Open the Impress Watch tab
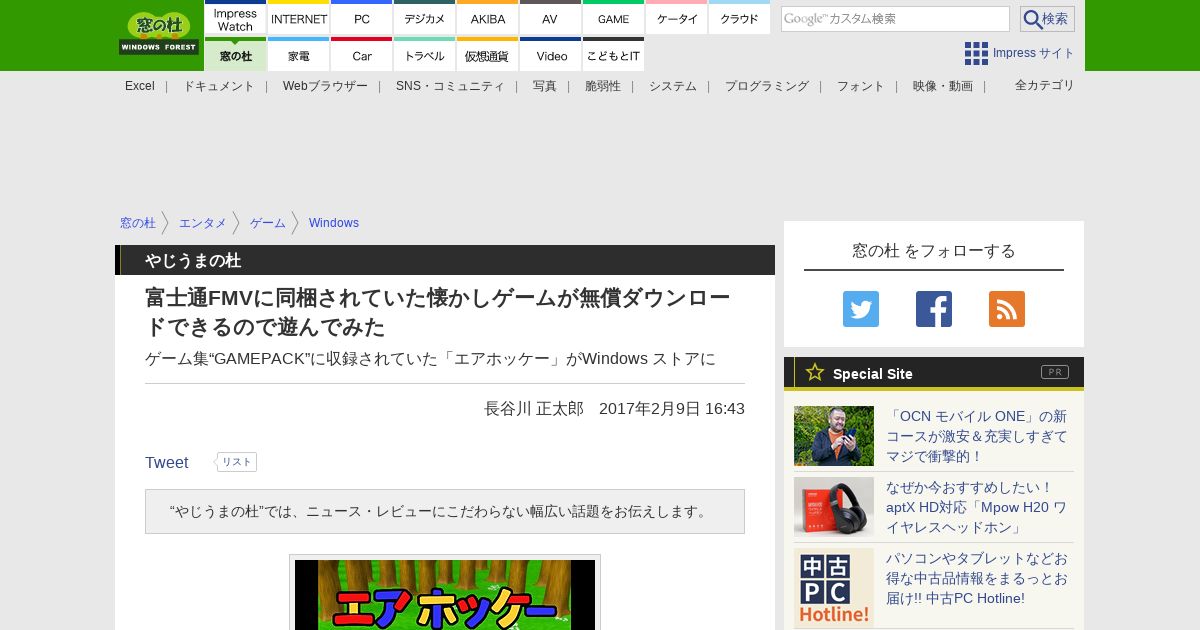1200x630 pixels. point(235,19)
